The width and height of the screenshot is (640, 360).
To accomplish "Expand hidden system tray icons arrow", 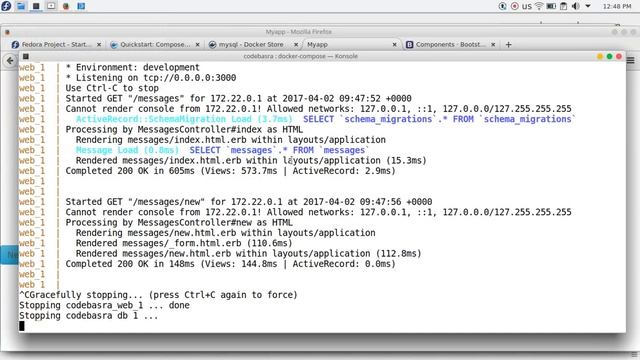I will [x=588, y=6].
